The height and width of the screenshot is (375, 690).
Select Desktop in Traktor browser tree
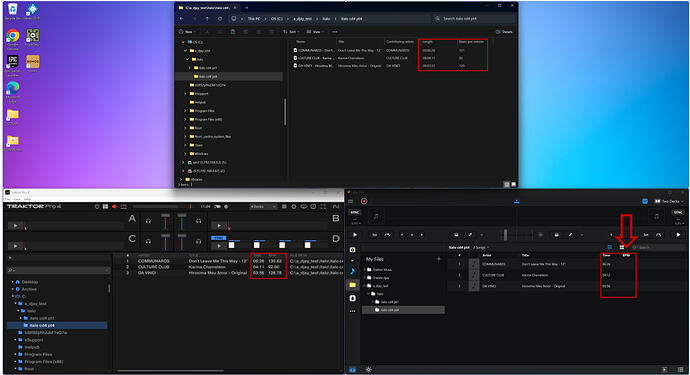click(x=29, y=282)
